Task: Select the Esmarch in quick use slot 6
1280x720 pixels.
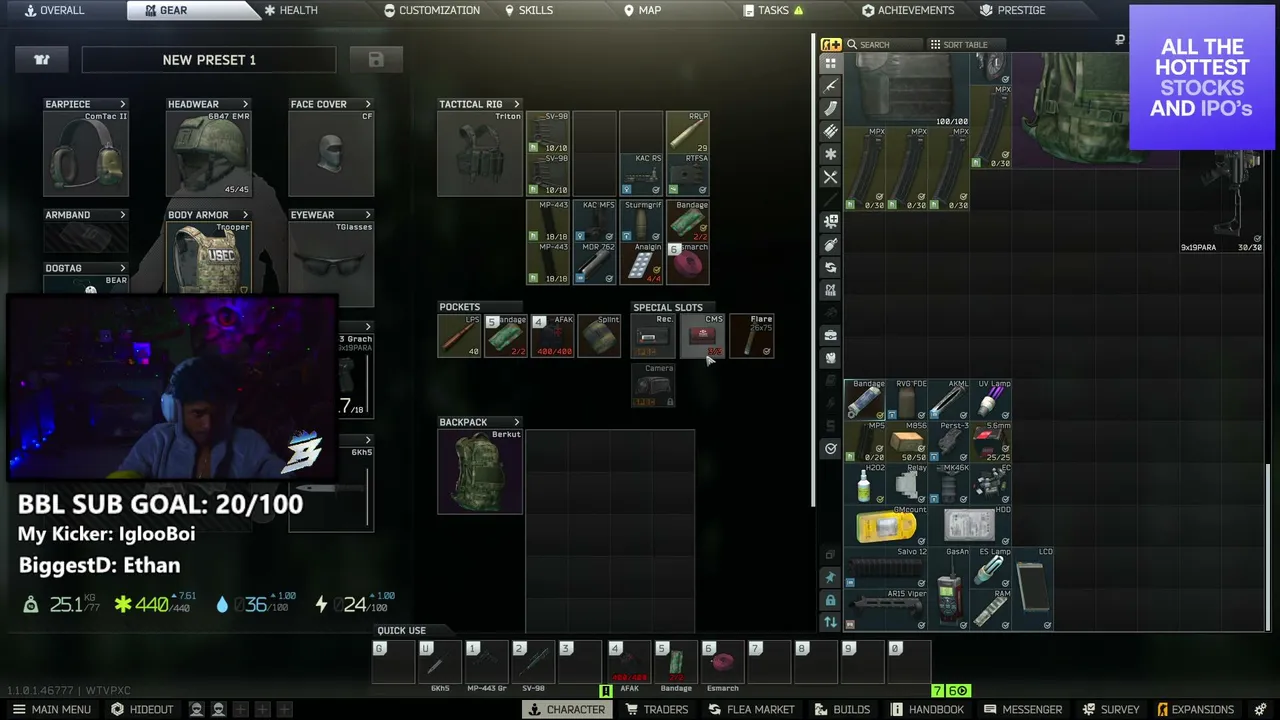Action: click(x=722, y=663)
